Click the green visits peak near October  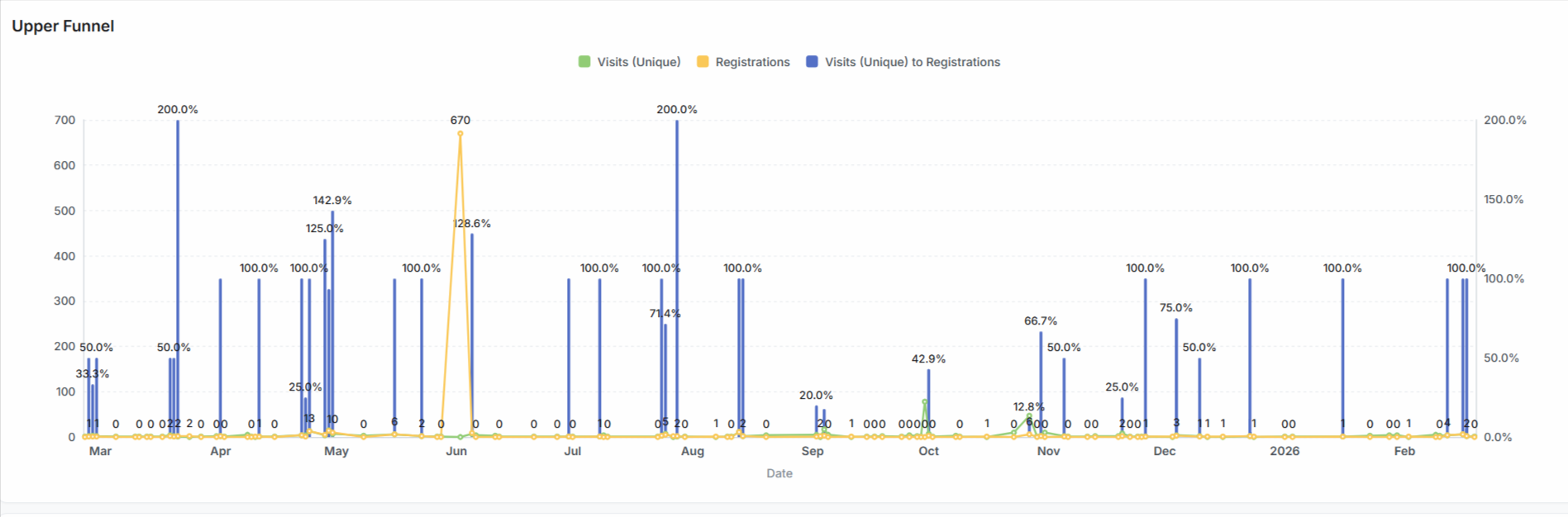[x=925, y=402]
